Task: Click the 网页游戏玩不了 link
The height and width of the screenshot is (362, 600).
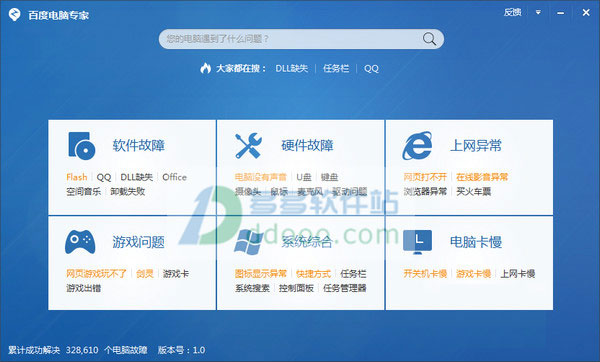Action: (x=96, y=274)
